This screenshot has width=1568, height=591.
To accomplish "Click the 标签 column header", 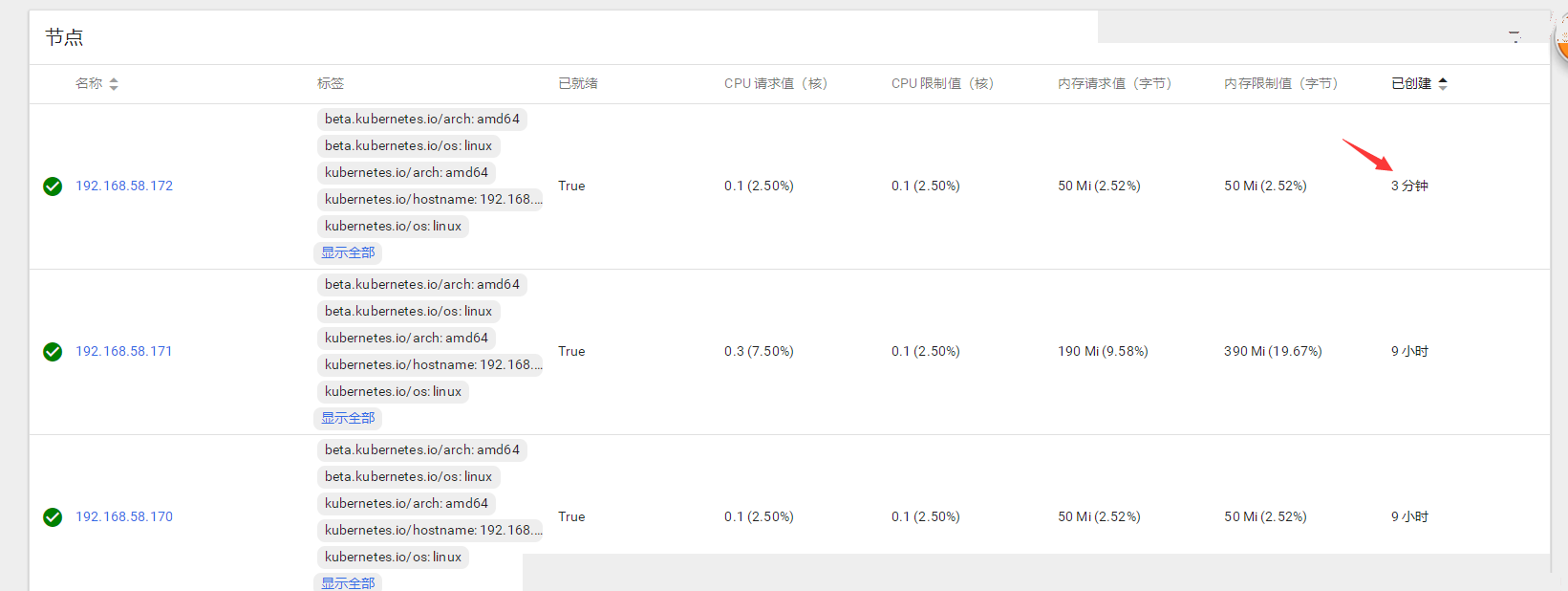I will pos(331,84).
